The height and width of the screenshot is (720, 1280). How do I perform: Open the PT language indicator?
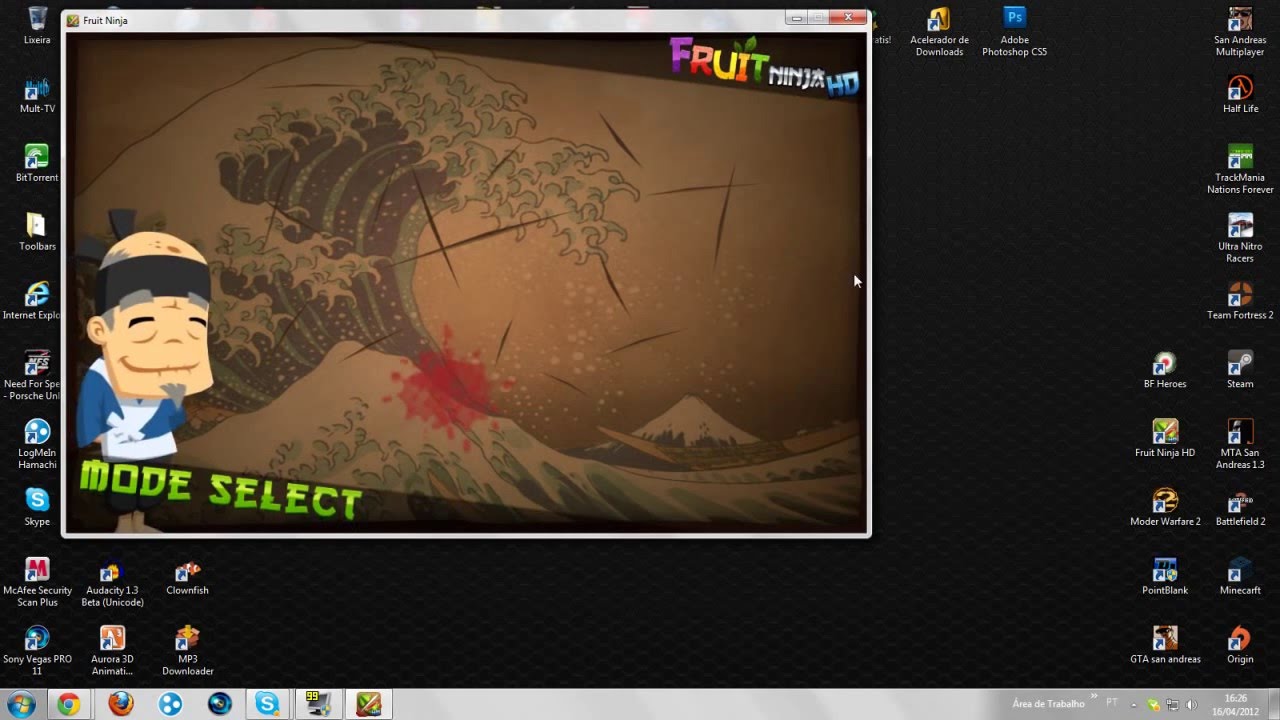click(1112, 702)
